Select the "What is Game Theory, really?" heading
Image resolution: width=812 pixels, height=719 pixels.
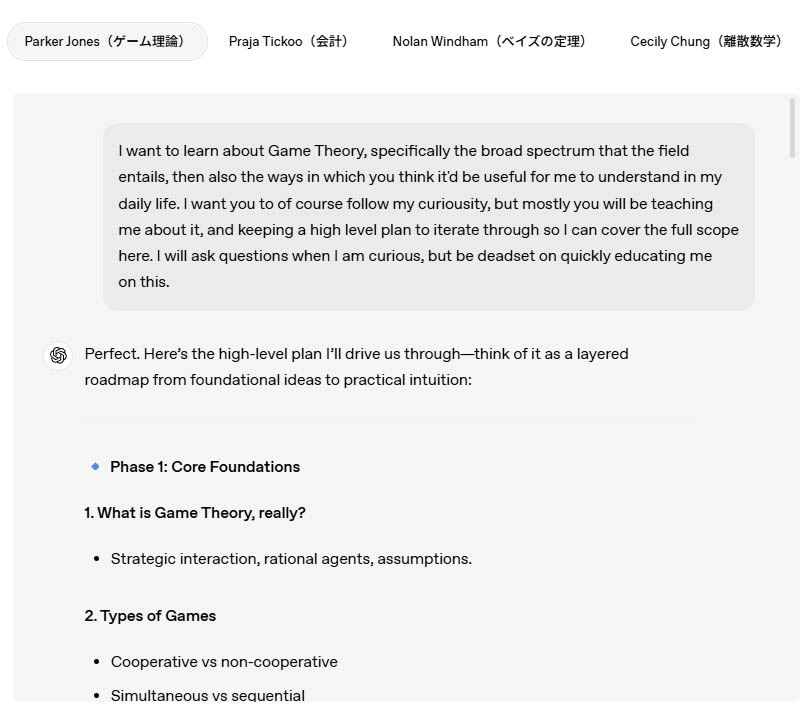click(195, 513)
